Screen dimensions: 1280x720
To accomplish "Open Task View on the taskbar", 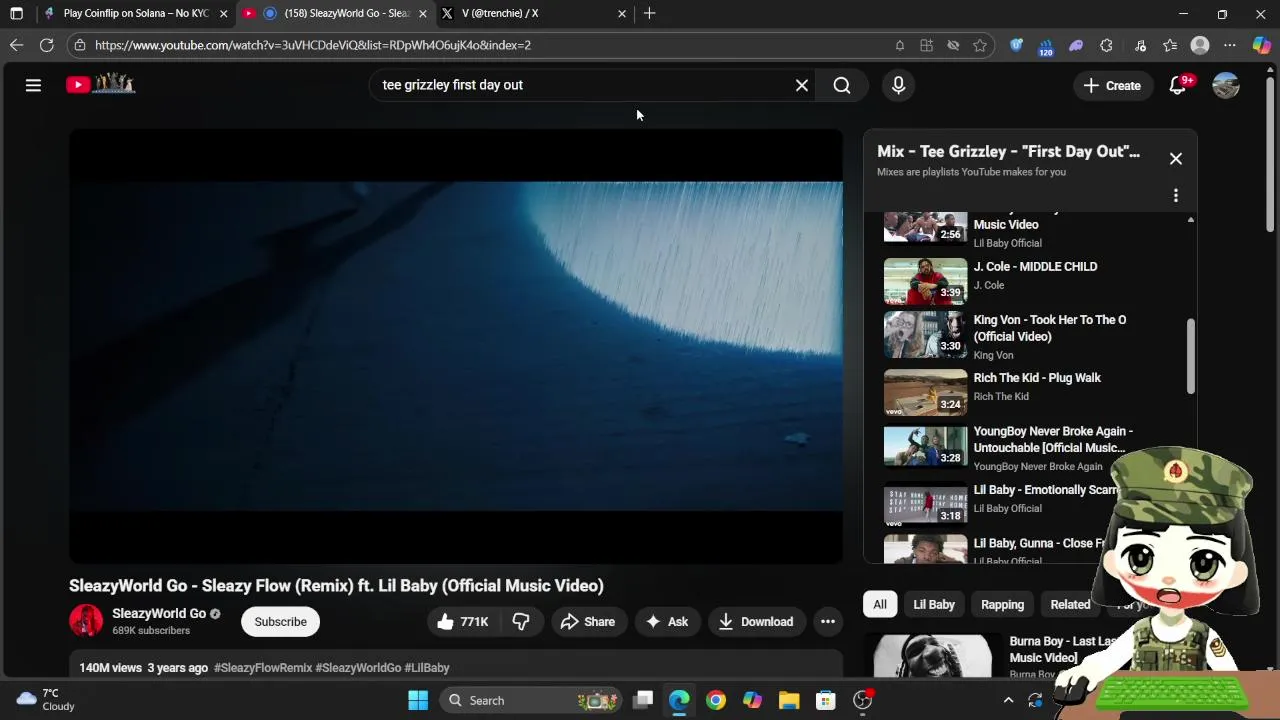I will pos(643,700).
